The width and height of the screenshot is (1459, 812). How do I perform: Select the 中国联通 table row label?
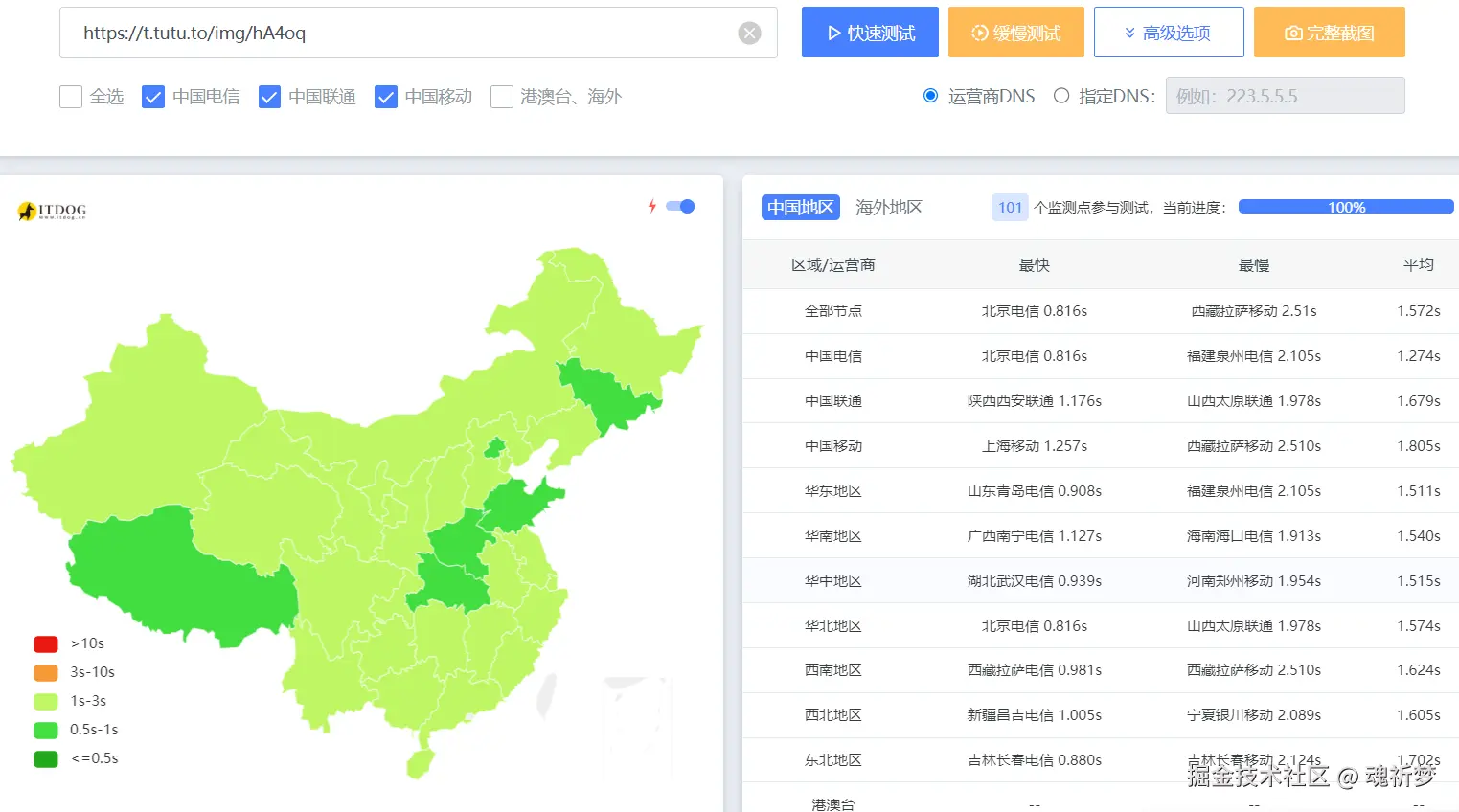(833, 401)
